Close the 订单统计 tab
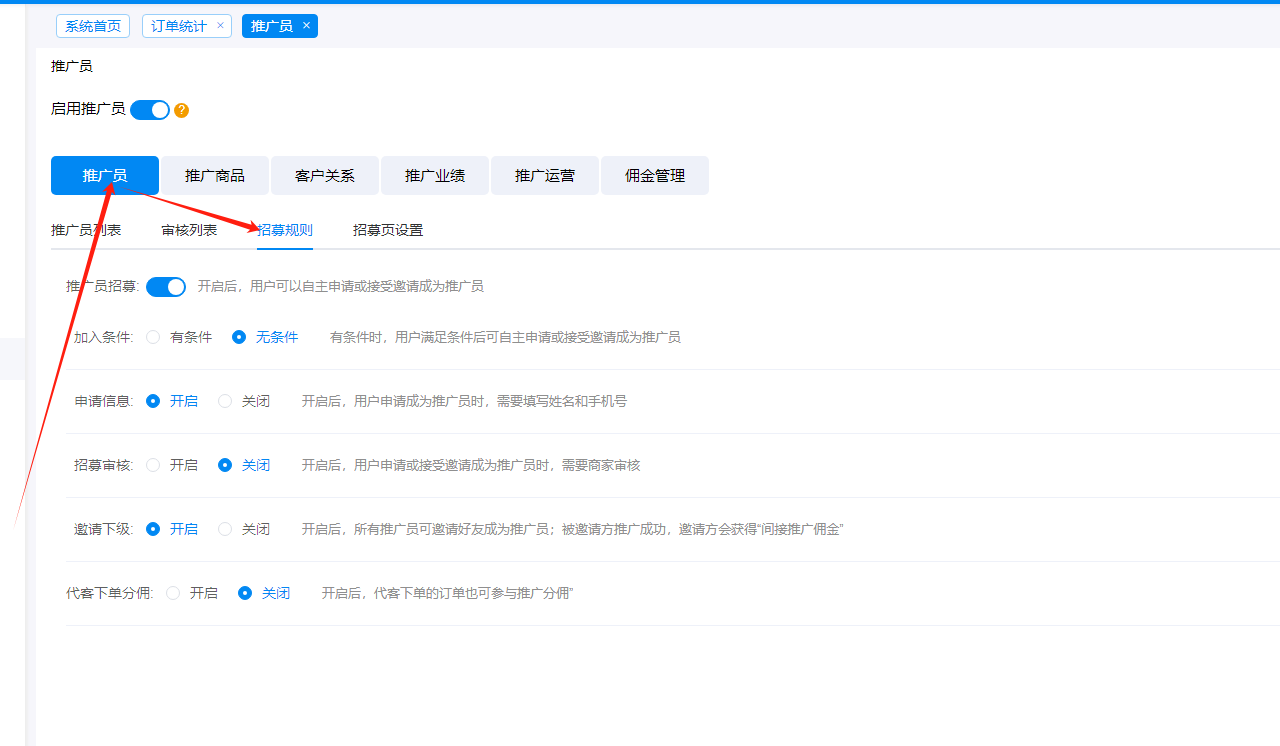The image size is (1280, 746). pyautogui.click(x=220, y=26)
